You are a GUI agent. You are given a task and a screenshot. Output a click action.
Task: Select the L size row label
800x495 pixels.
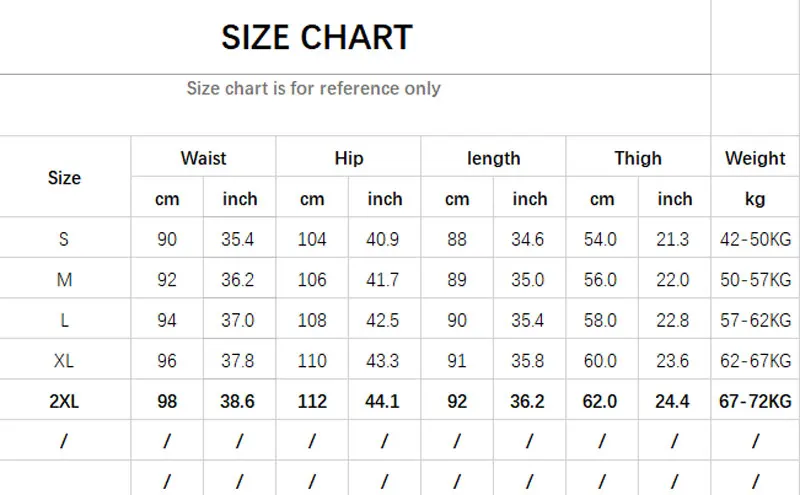[x=64, y=321]
